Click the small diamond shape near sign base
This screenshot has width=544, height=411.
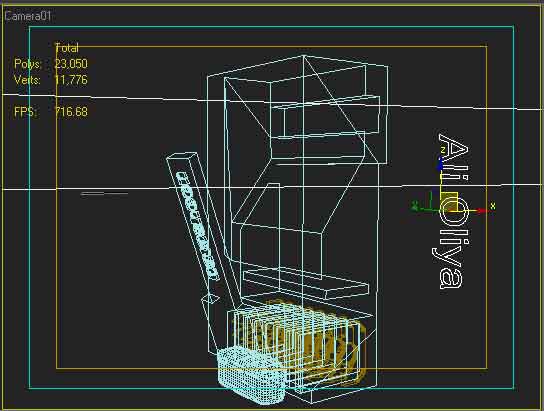coord(211,300)
